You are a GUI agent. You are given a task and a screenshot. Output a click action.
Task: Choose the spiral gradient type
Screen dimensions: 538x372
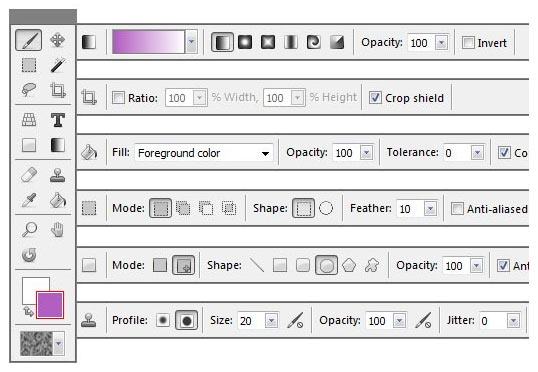[x=314, y=42]
